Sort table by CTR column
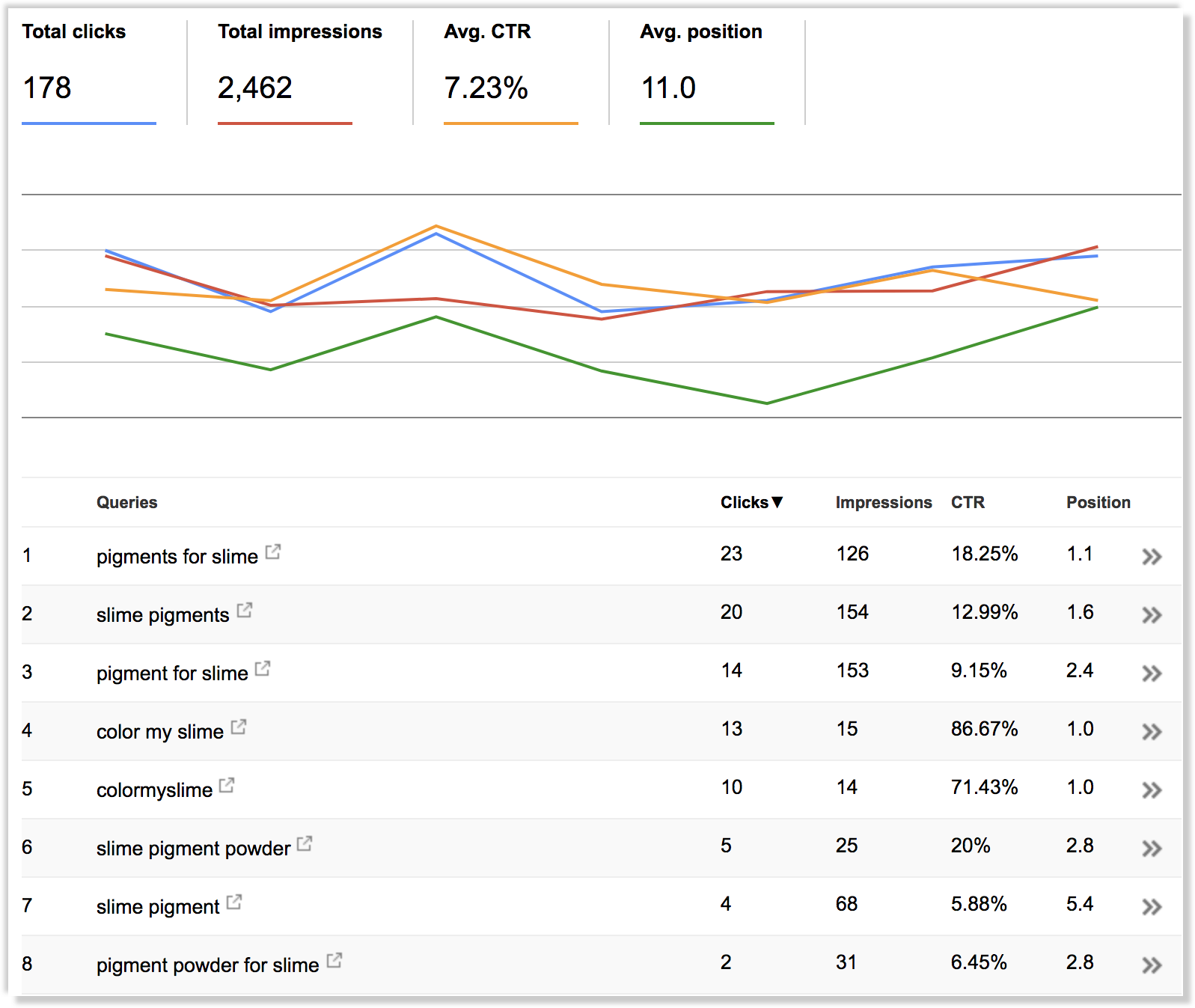1195x1008 pixels. [968, 502]
